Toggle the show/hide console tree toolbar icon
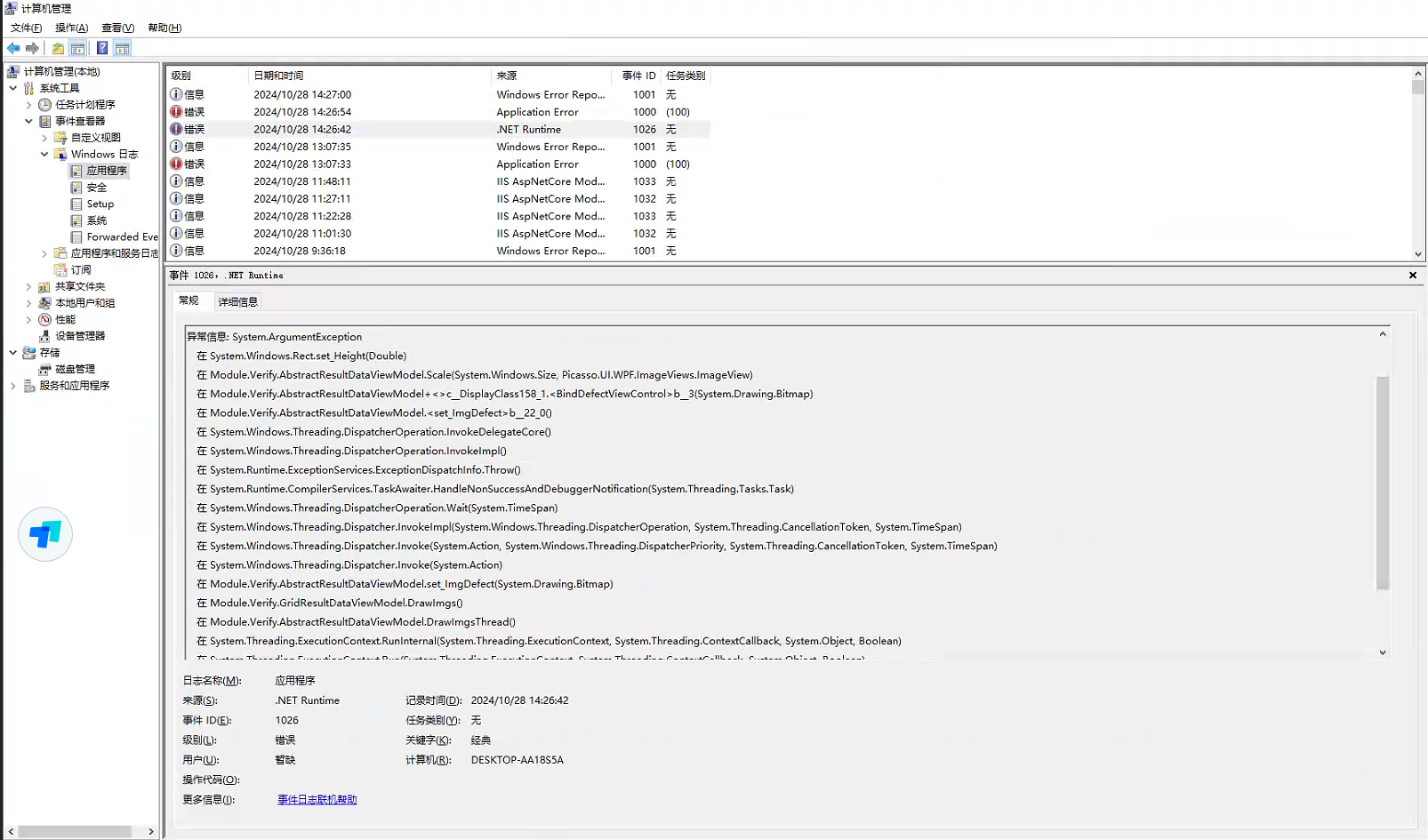The width and height of the screenshot is (1428, 840). tap(78, 48)
